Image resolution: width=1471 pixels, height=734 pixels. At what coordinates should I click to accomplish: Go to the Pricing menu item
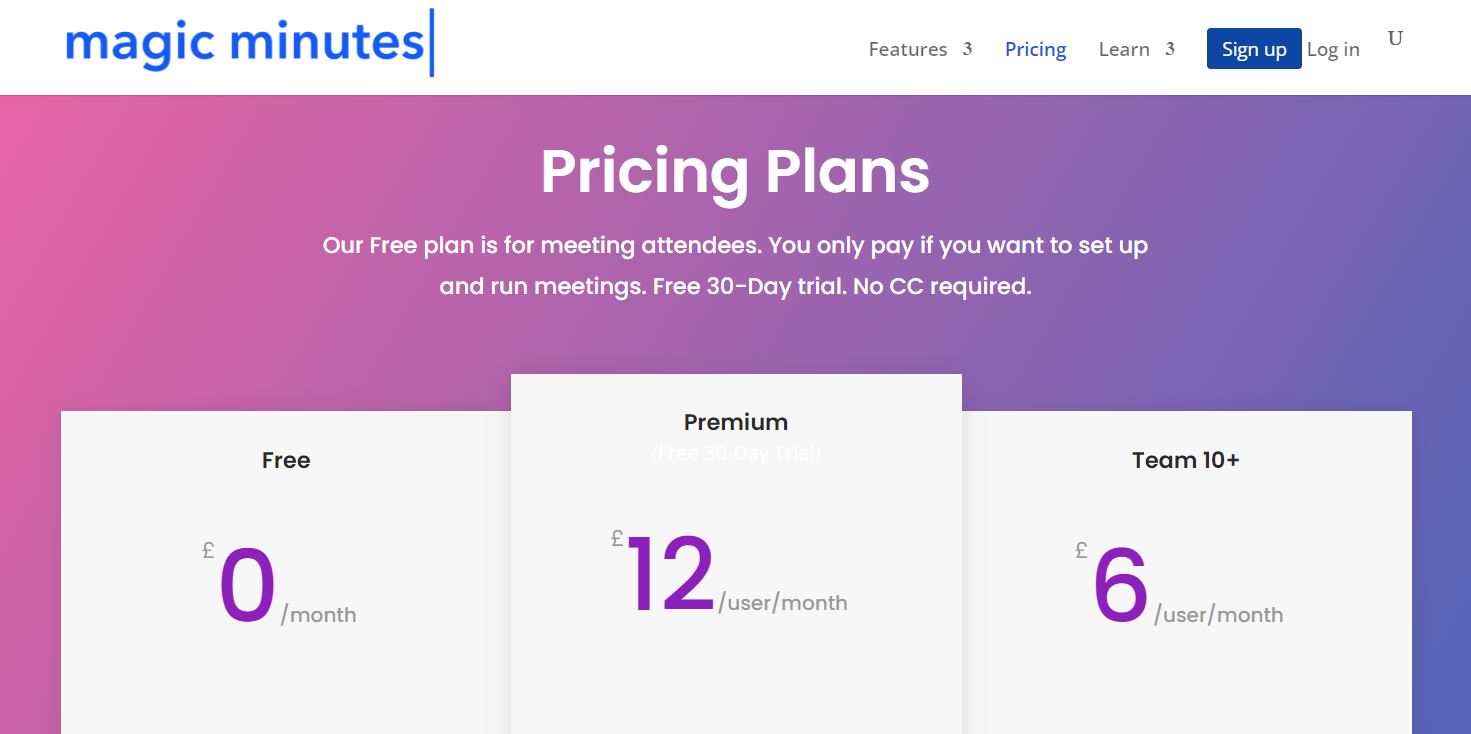click(1035, 49)
